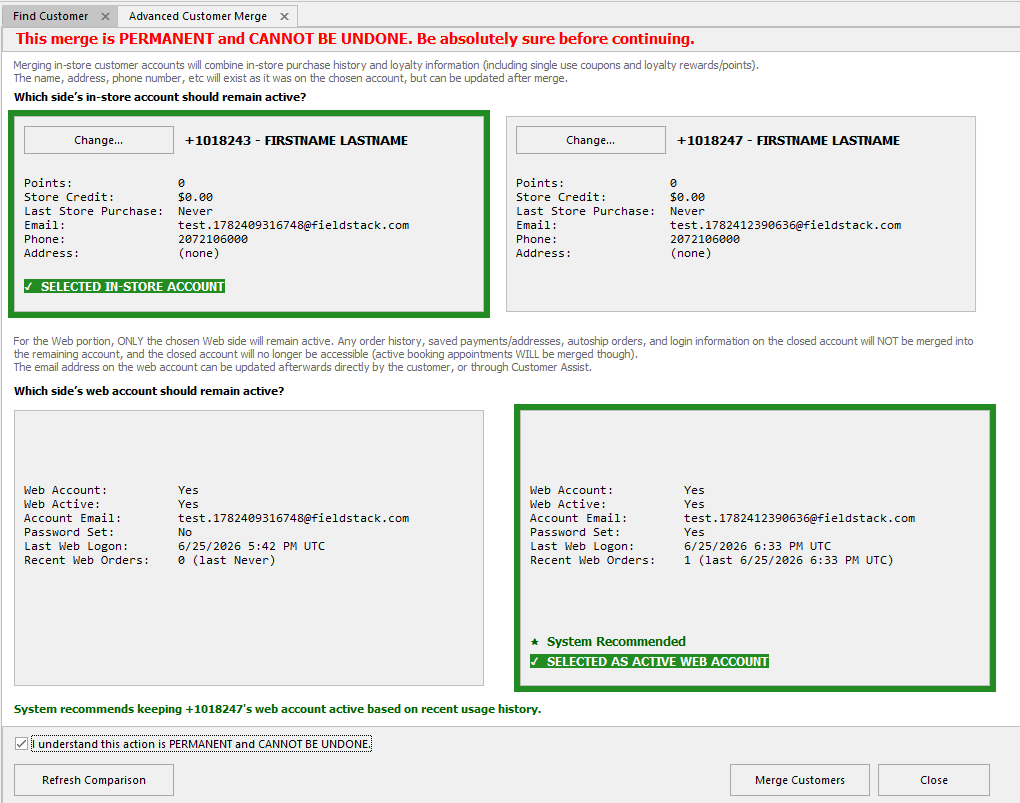The height and width of the screenshot is (803, 1020).
Task: Click the System Recommended star label
Action: click(608, 642)
